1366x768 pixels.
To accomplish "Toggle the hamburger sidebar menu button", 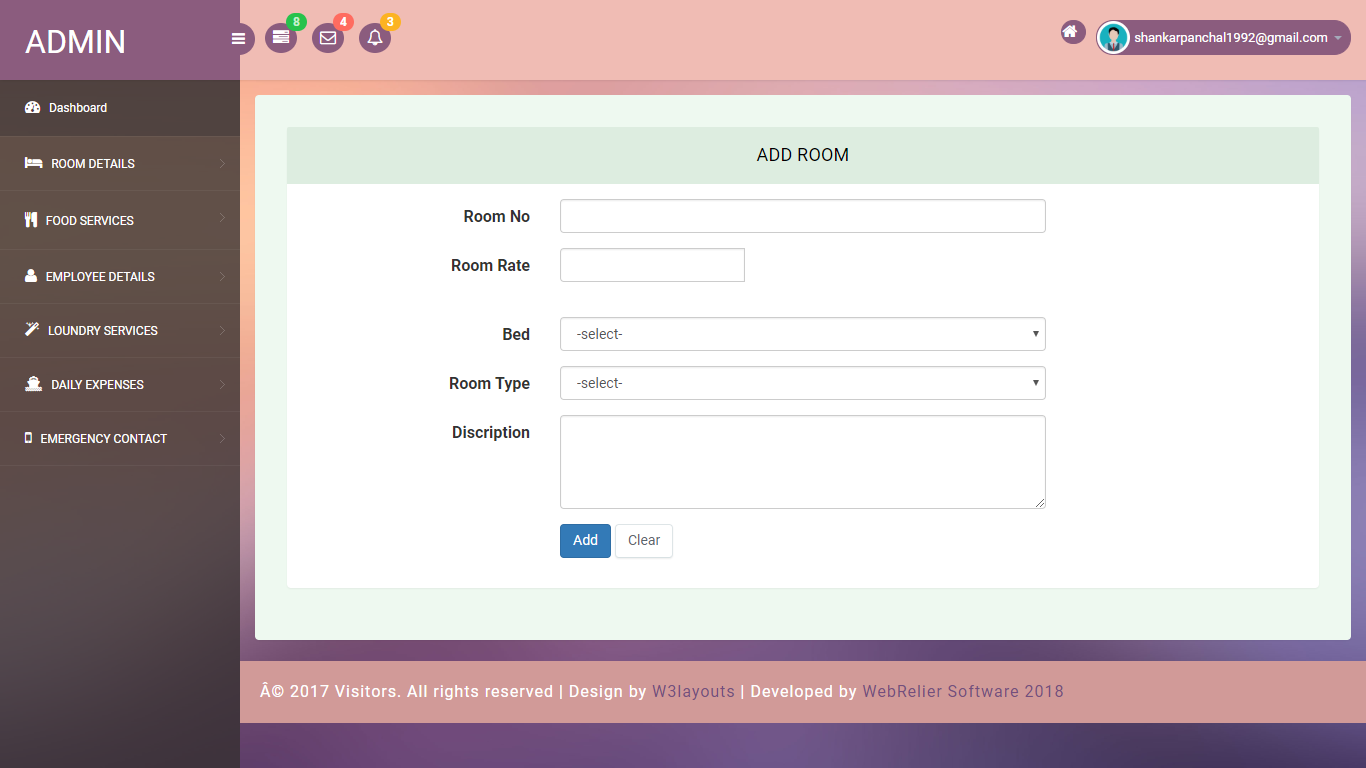I will [238, 39].
